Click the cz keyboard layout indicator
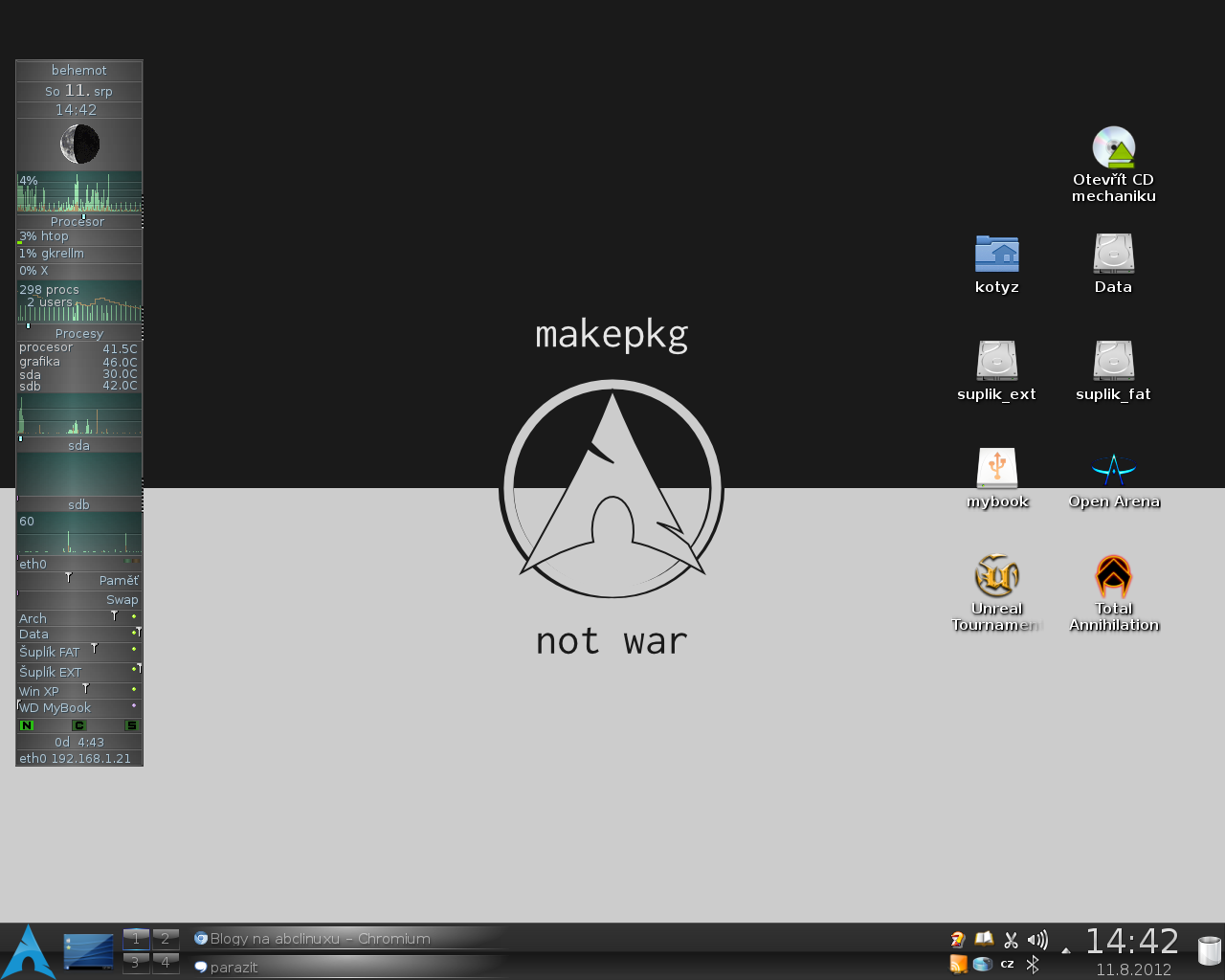This screenshot has height=980, width=1225. tap(1007, 965)
